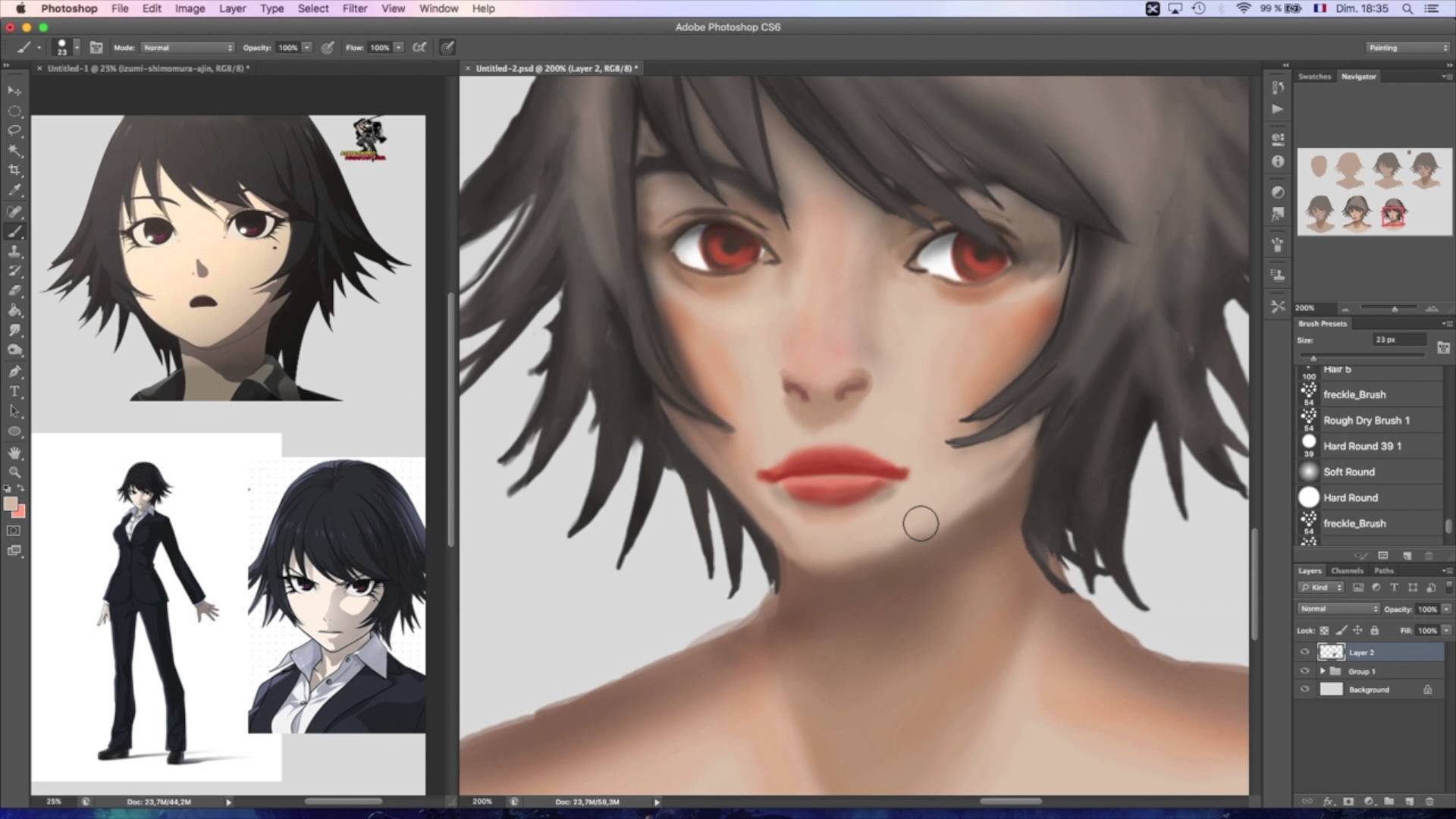Screen dimensions: 1456x819
Task: Hide the Layer 2 layer
Action: [1304, 652]
